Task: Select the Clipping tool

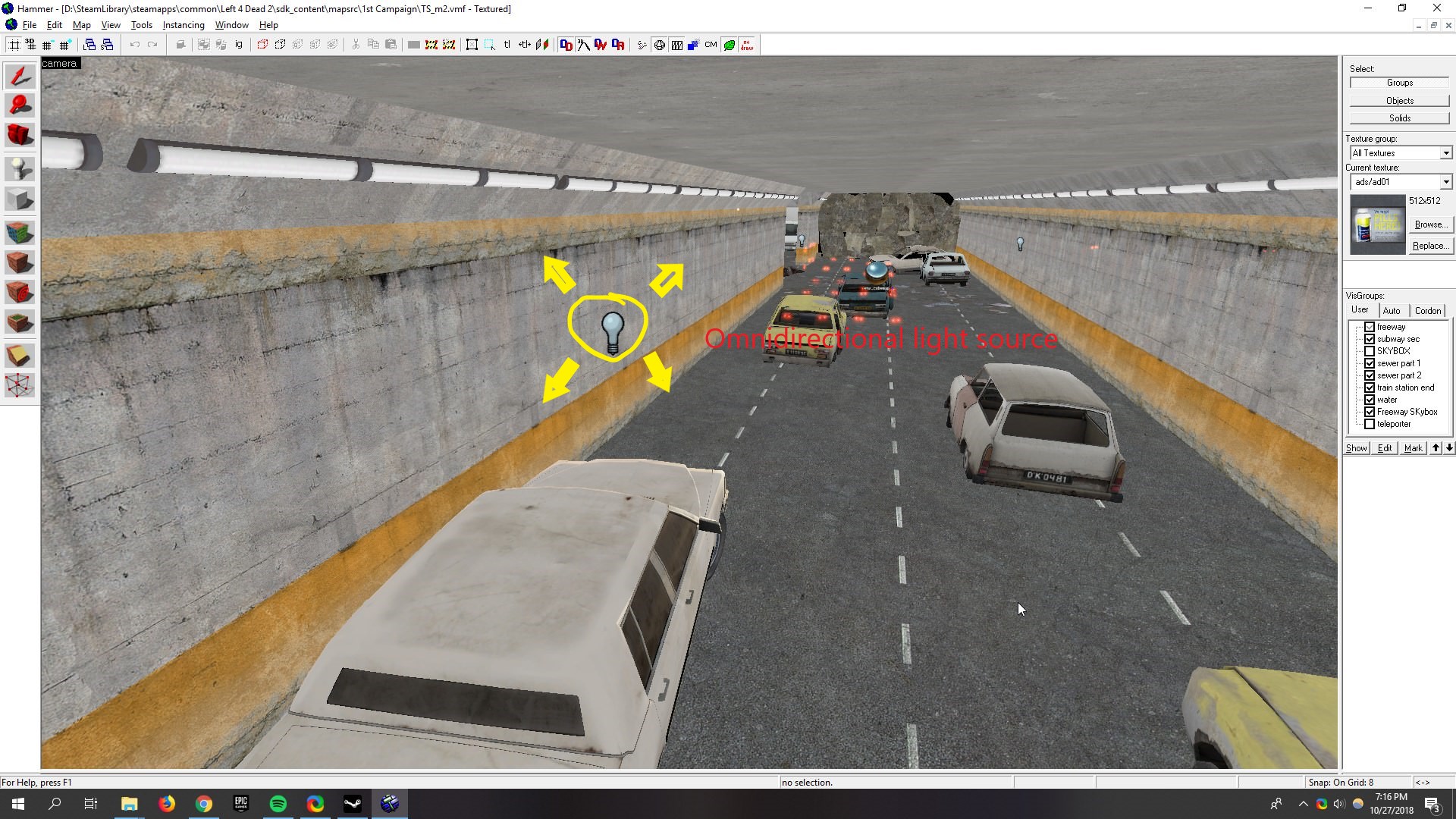Action: (20, 355)
